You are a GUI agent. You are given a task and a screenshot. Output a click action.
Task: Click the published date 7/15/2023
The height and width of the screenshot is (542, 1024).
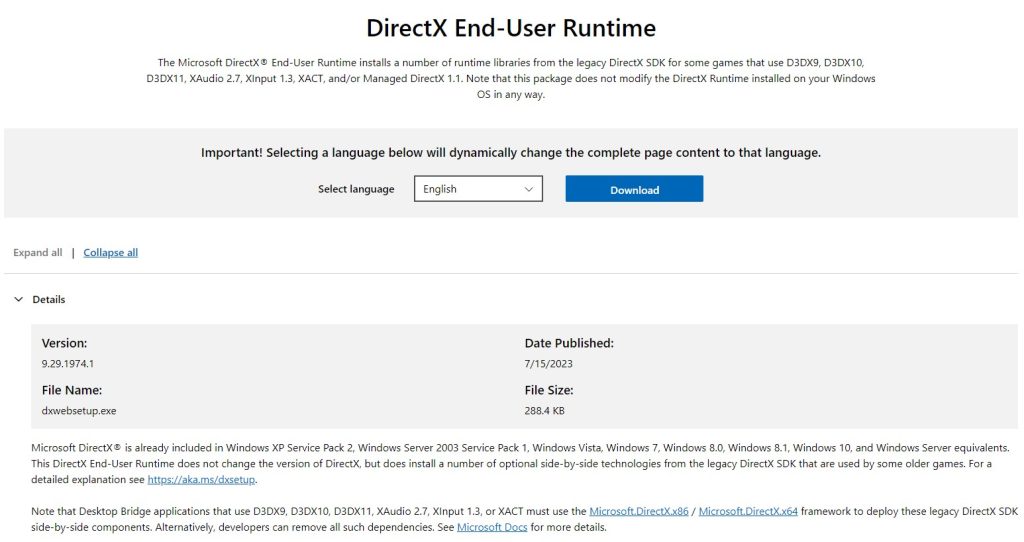point(549,364)
